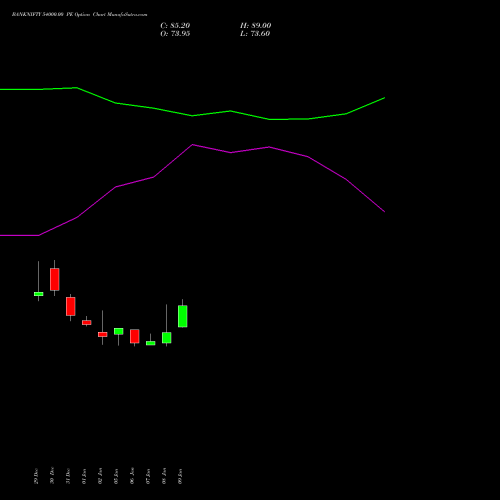This screenshot has height=500, width=500.
Task: Click the '02 Jan' date axis label
Action: click(x=100, y=476)
